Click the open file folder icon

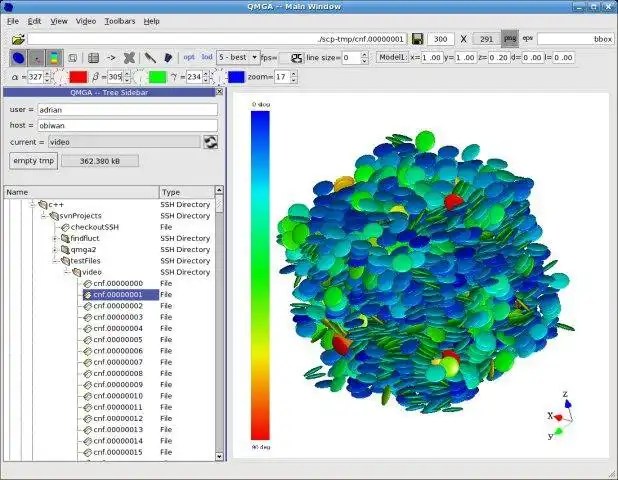[18, 39]
